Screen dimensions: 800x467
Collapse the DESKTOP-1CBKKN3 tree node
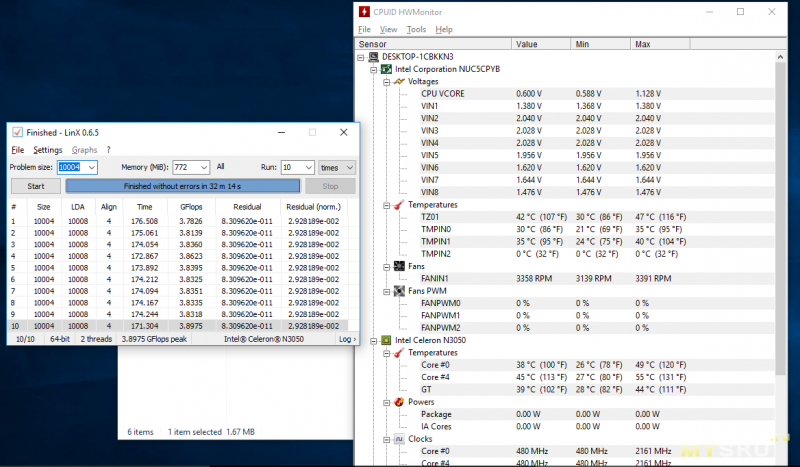point(361,57)
